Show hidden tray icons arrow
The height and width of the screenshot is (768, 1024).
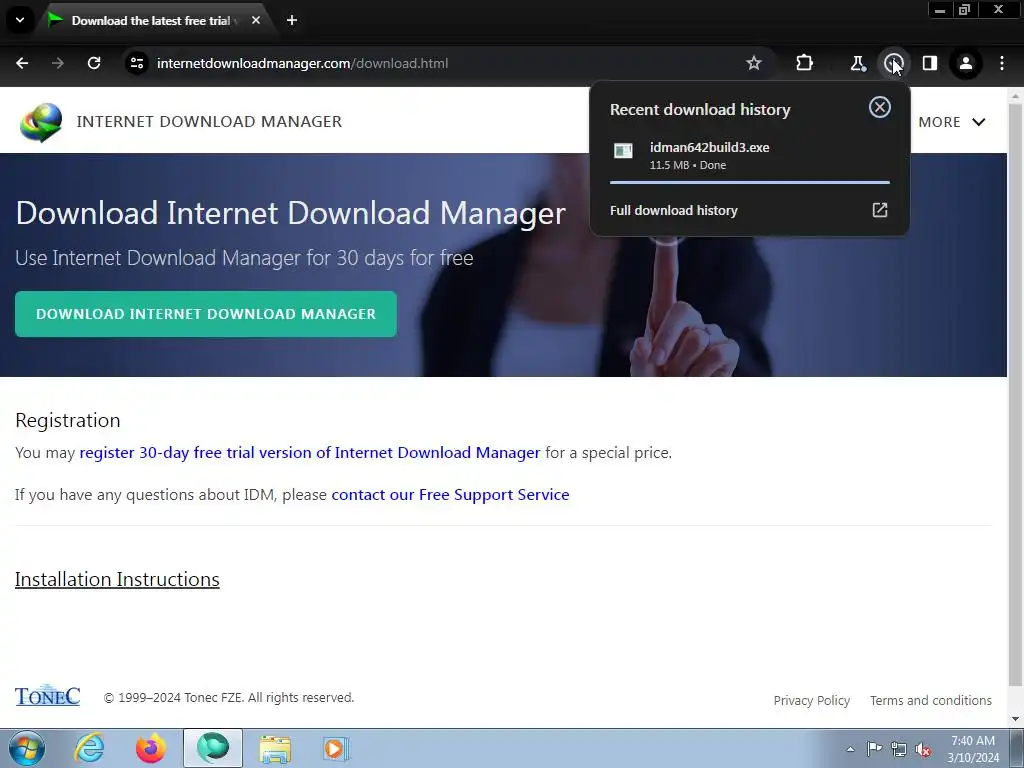pos(850,749)
